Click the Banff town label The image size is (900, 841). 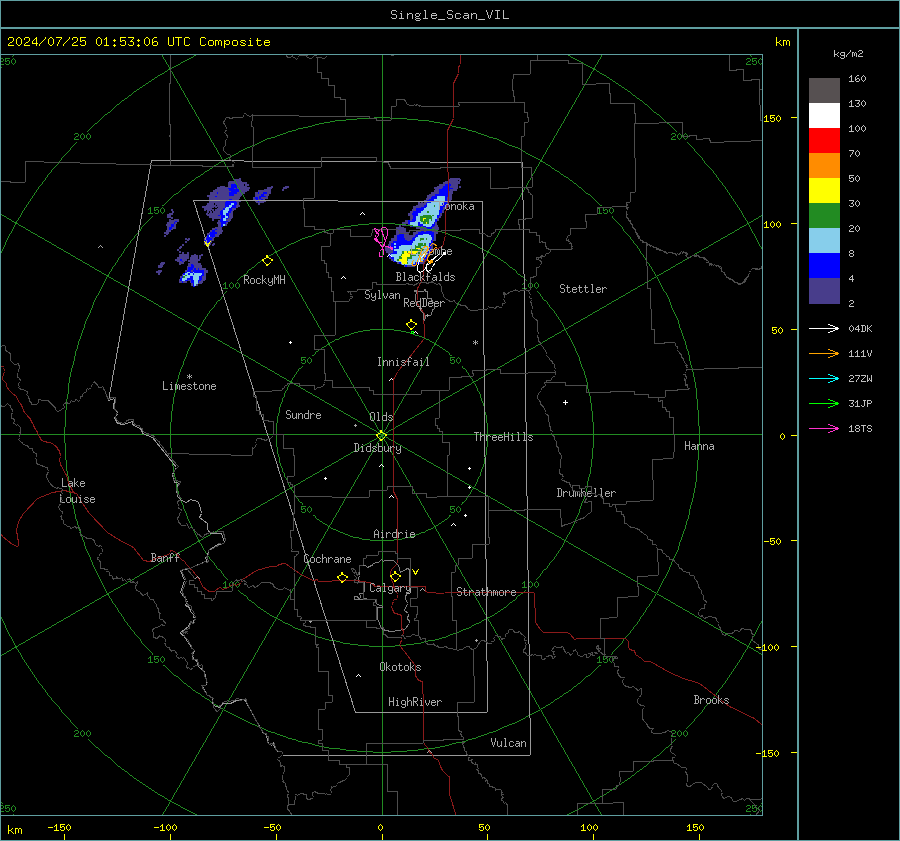point(165,558)
